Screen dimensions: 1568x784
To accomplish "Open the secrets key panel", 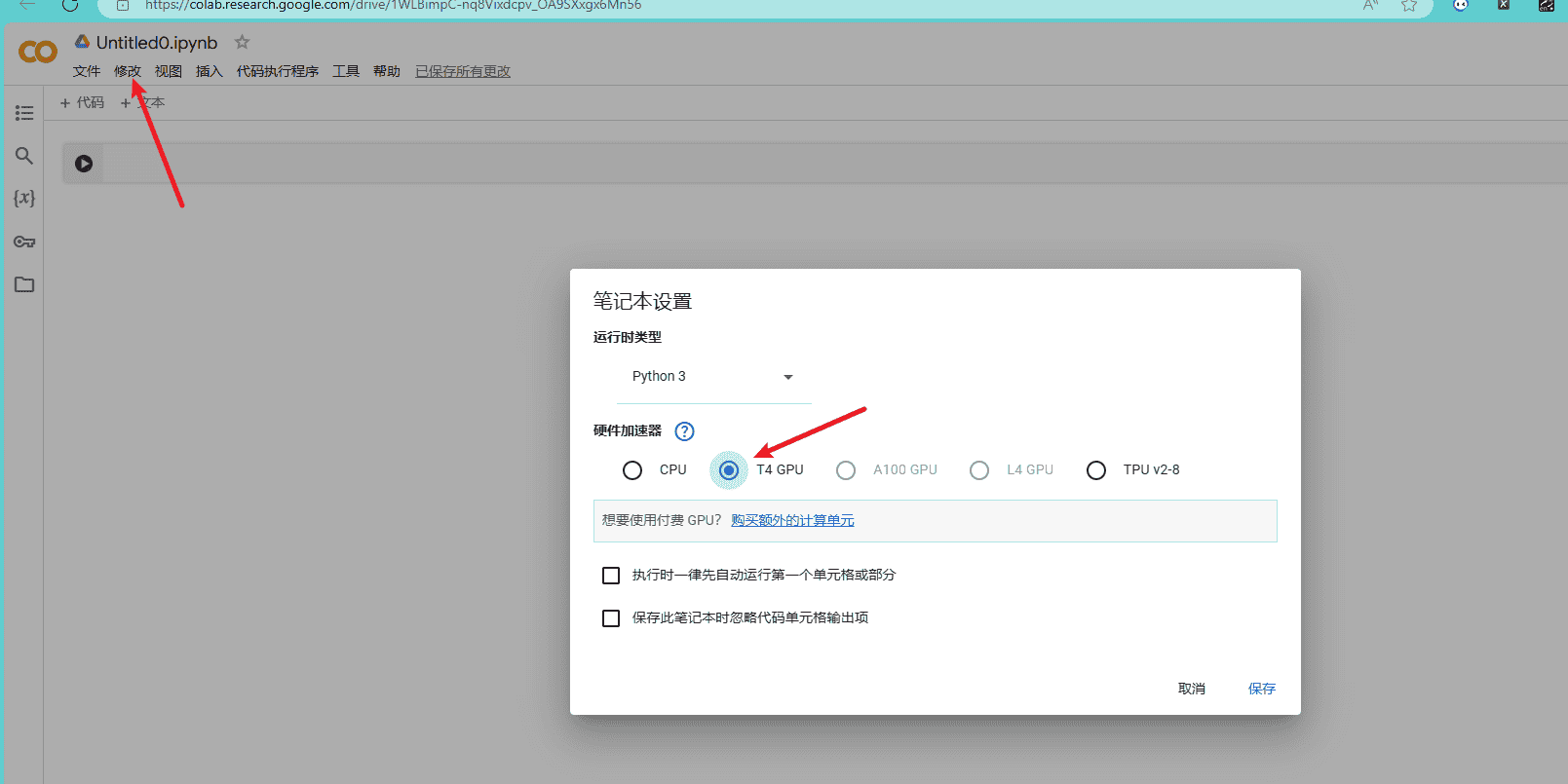I will (x=24, y=242).
